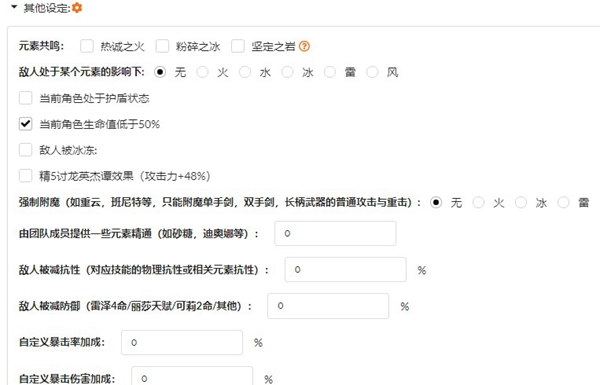Pick 冰 for enemy element influence
Image resolution: width=600 pixels, height=385 pixels.
click(287, 72)
